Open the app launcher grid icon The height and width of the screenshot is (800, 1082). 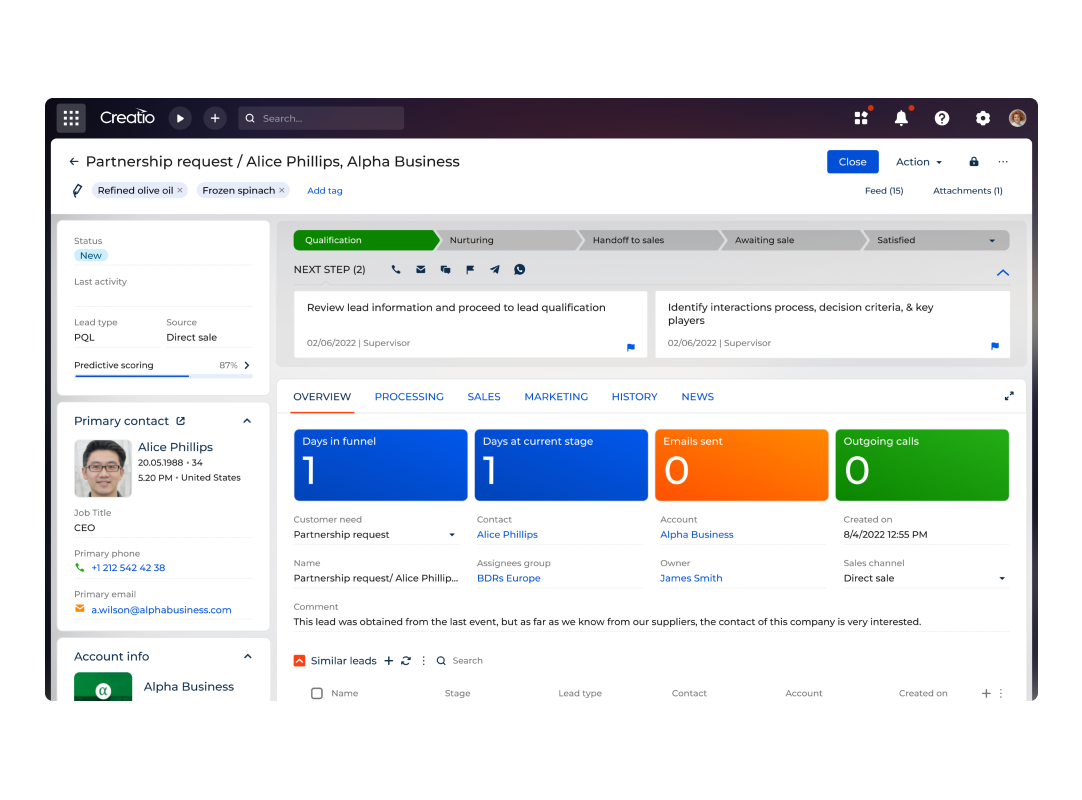click(71, 118)
